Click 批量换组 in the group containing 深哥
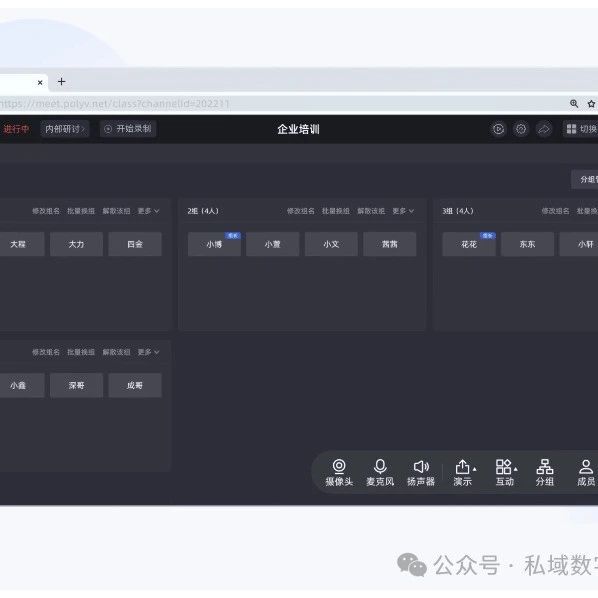The height and width of the screenshot is (598, 598). [x=81, y=352]
